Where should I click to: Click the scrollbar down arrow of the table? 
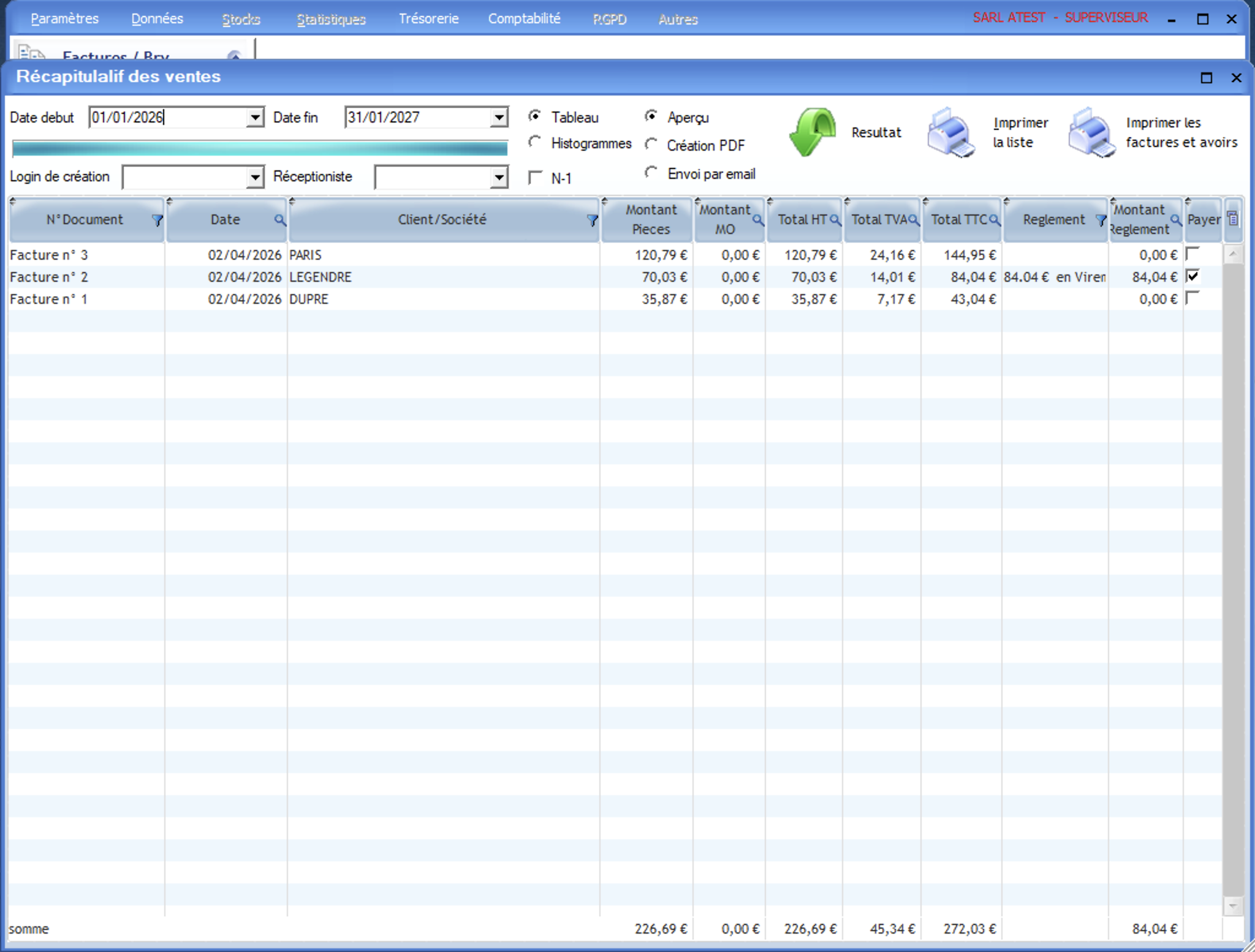1232,905
